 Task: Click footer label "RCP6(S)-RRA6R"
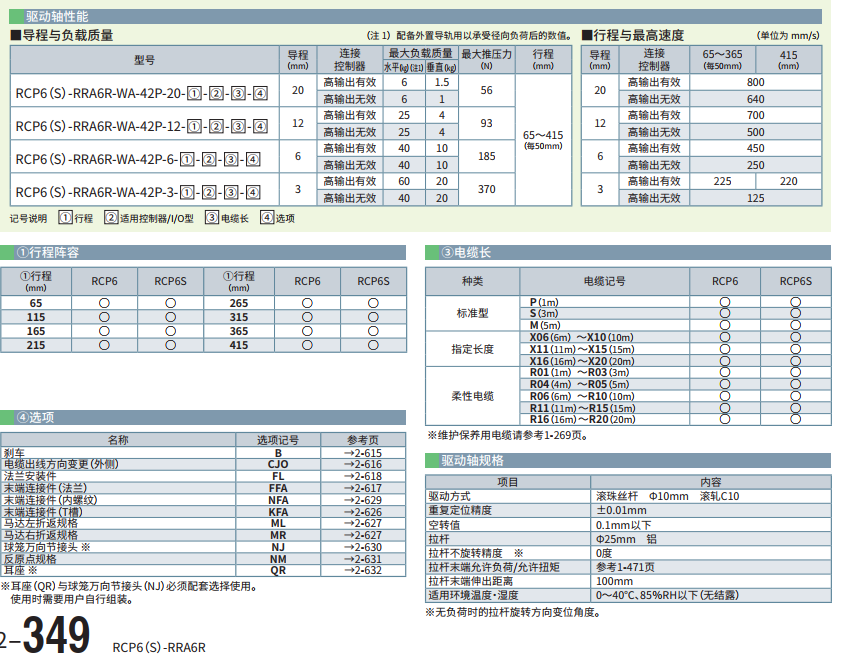pos(159,647)
